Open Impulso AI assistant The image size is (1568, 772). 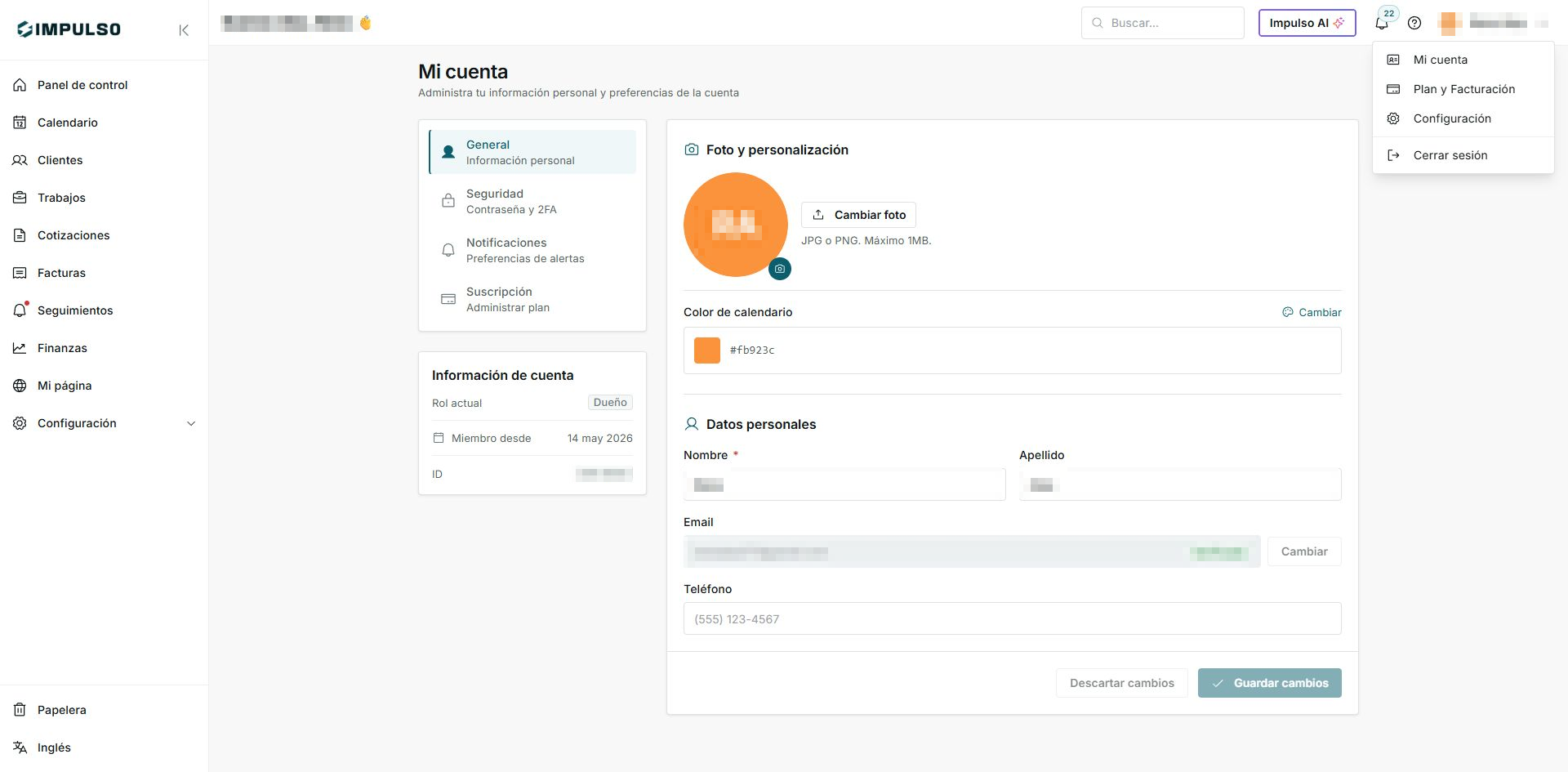click(1307, 23)
